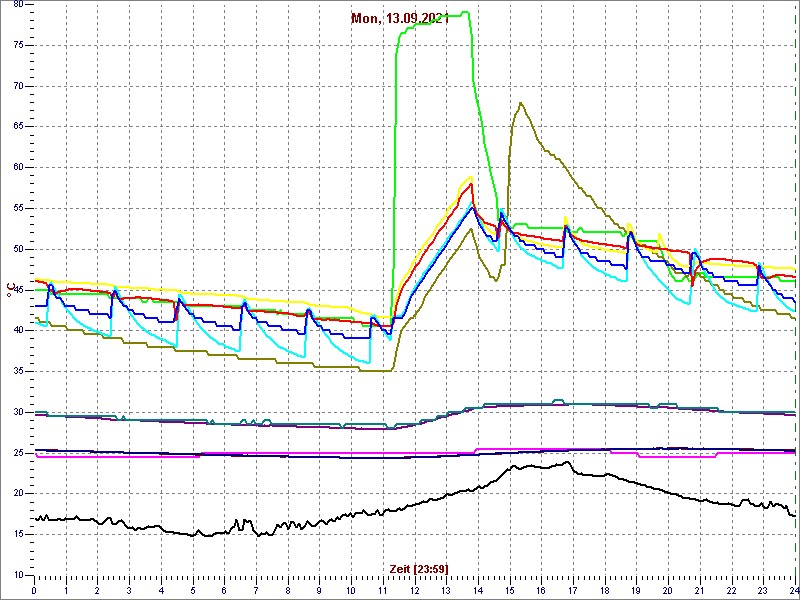800x600 pixels.
Task: Select the 45 label on temperature axis
Action: tap(17, 290)
